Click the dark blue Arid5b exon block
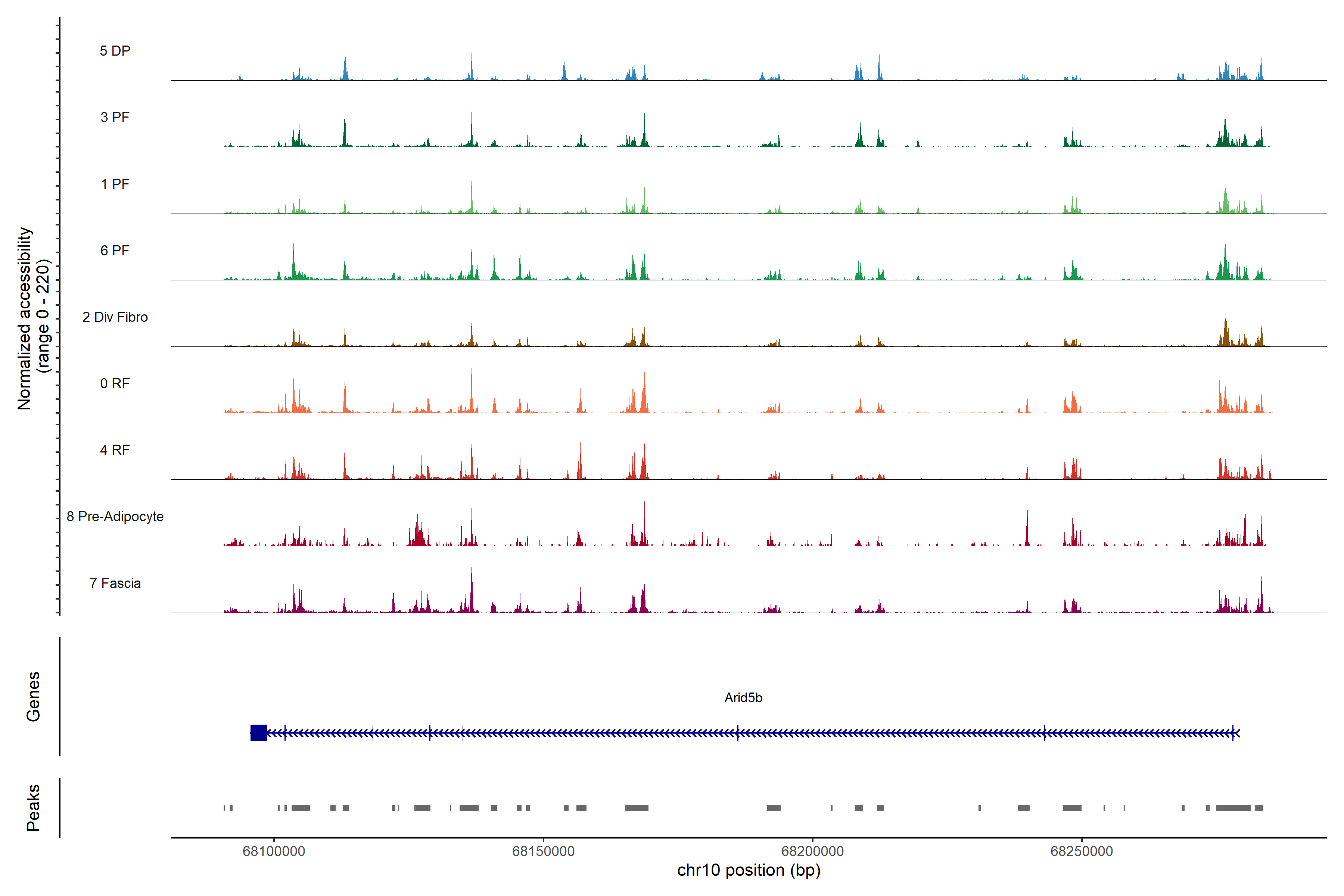This screenshot has width=1344, height=896. (x=258, y=732)
